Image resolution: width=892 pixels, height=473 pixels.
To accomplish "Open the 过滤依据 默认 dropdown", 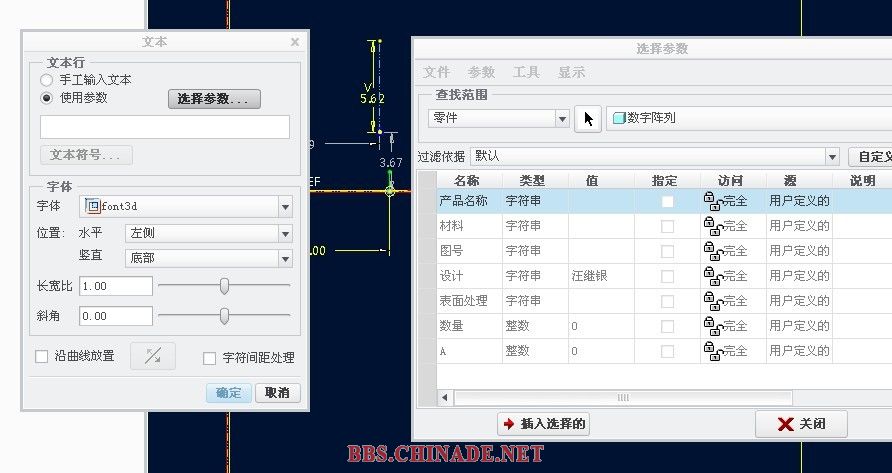I will [x=832, y=157].
